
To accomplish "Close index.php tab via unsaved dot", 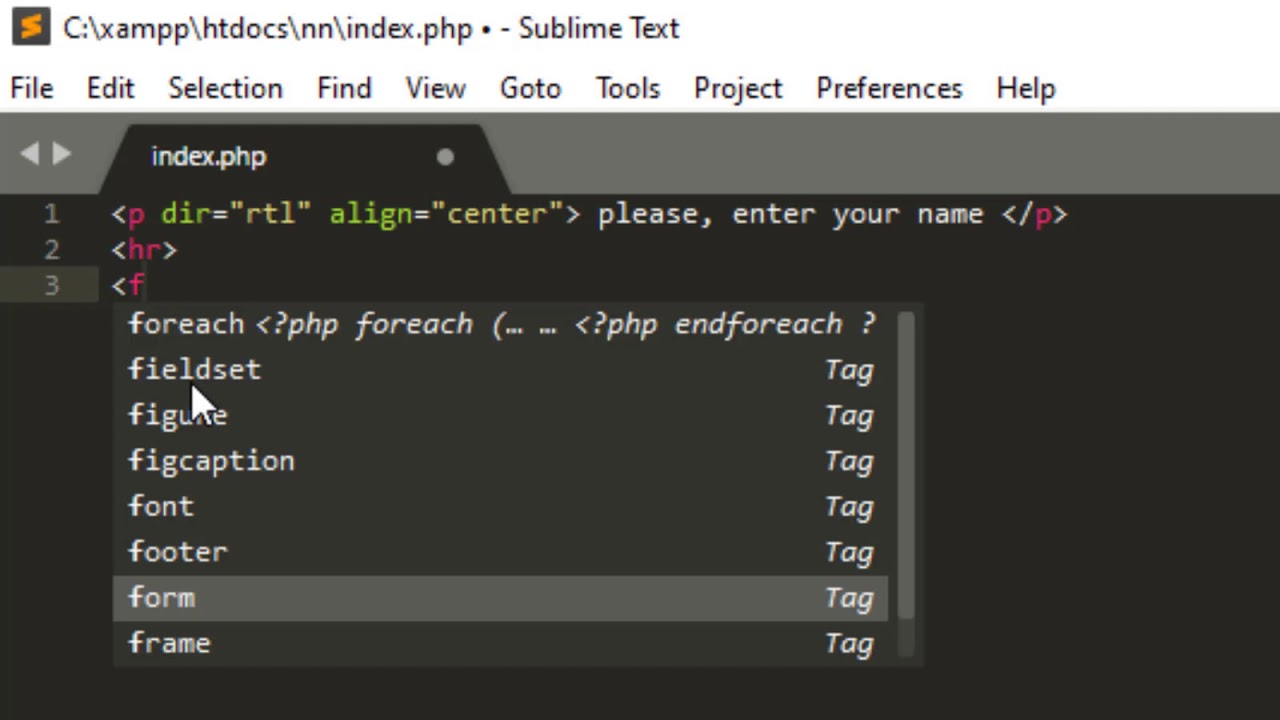I will click(445, 157).
